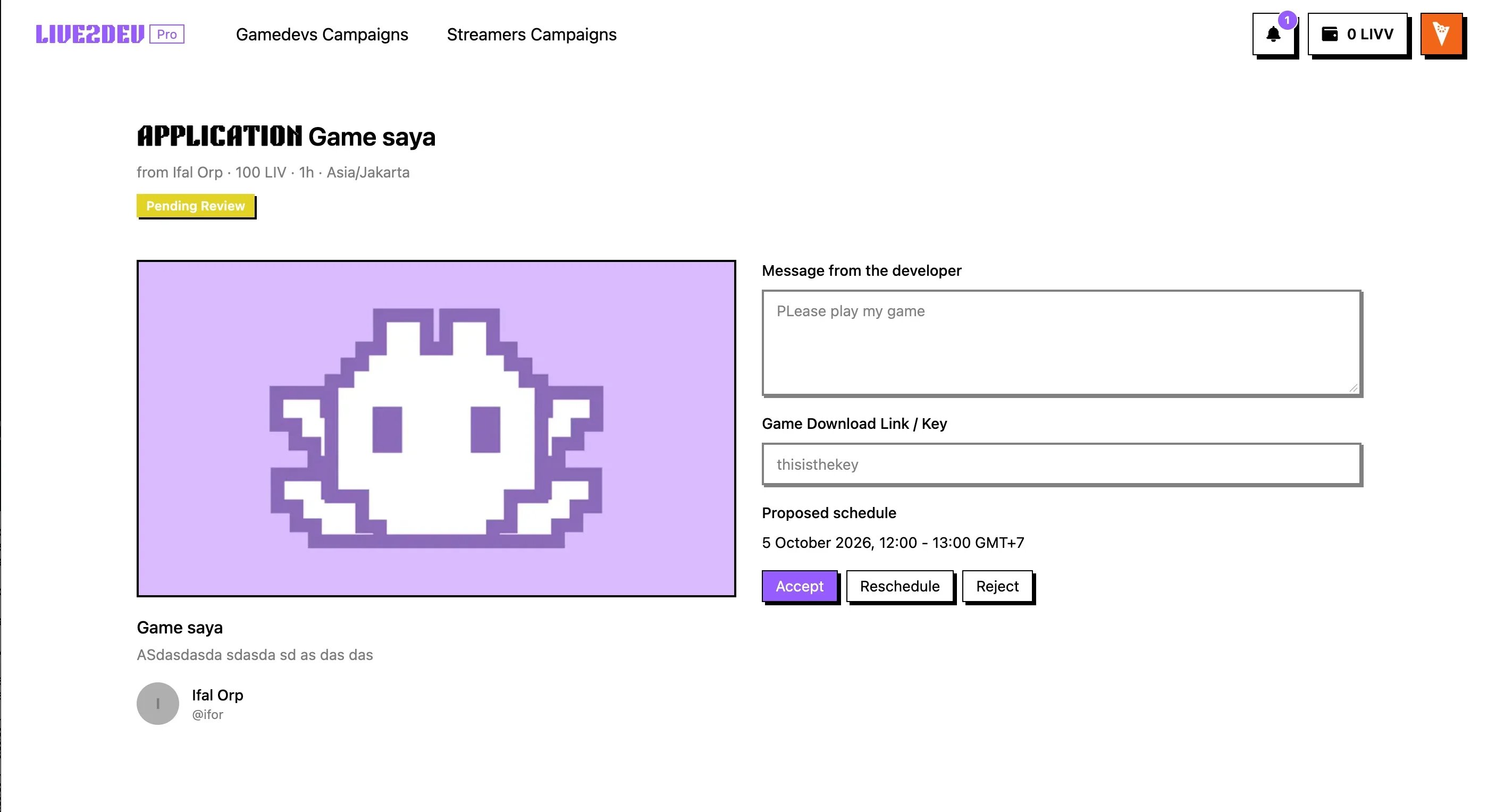This screenshot has width=1496, height=812.
Task: Click the Pending Review status badge
Action: click(195, 206)
